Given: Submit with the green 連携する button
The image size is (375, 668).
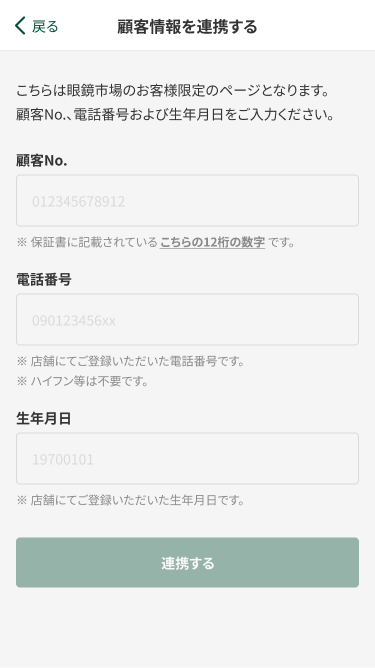Looking at the screenshot, I should tap(188, 562).
